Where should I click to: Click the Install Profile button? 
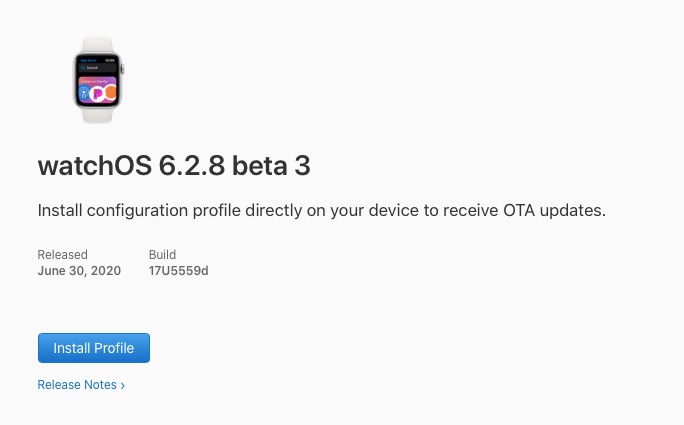94,348
